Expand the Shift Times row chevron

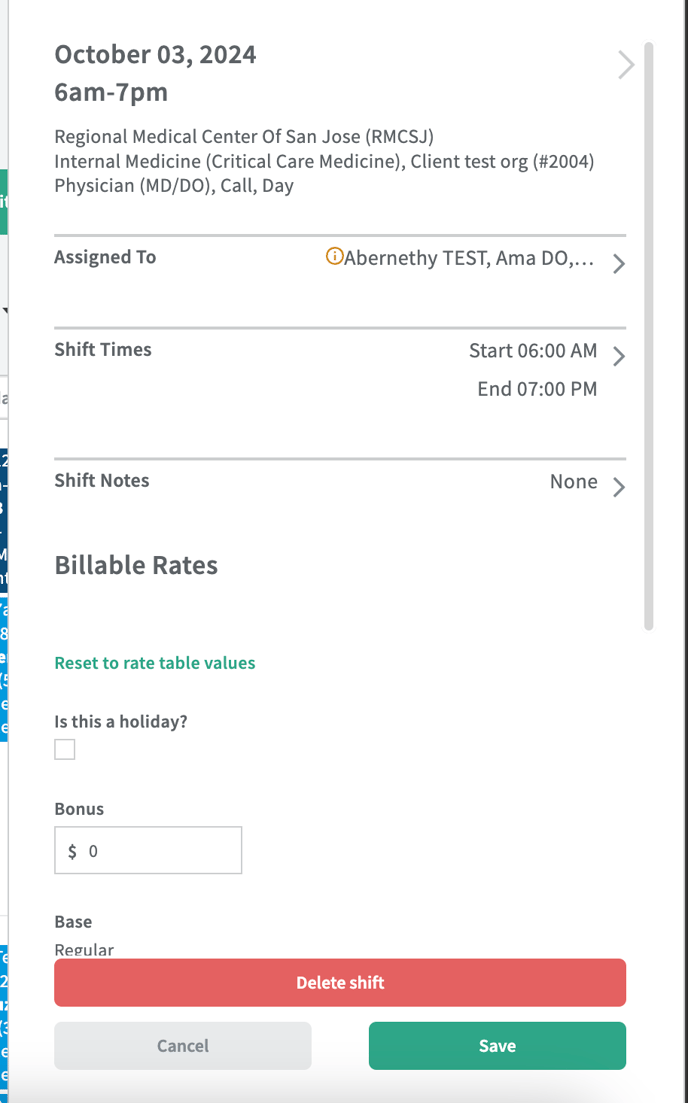pos(619,356)
